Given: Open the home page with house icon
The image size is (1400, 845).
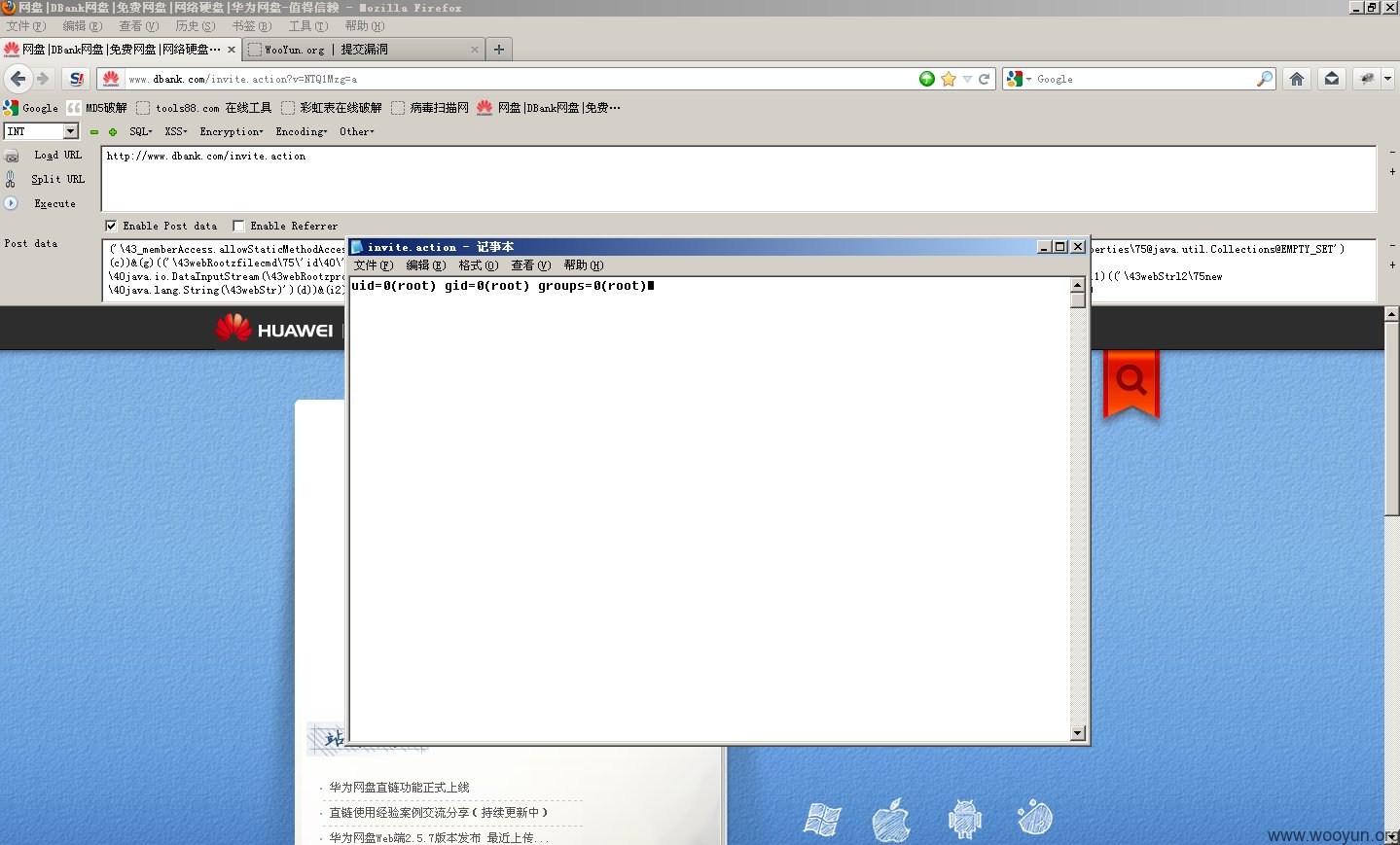Looking at the screenshot, I should click(1297, 79).
